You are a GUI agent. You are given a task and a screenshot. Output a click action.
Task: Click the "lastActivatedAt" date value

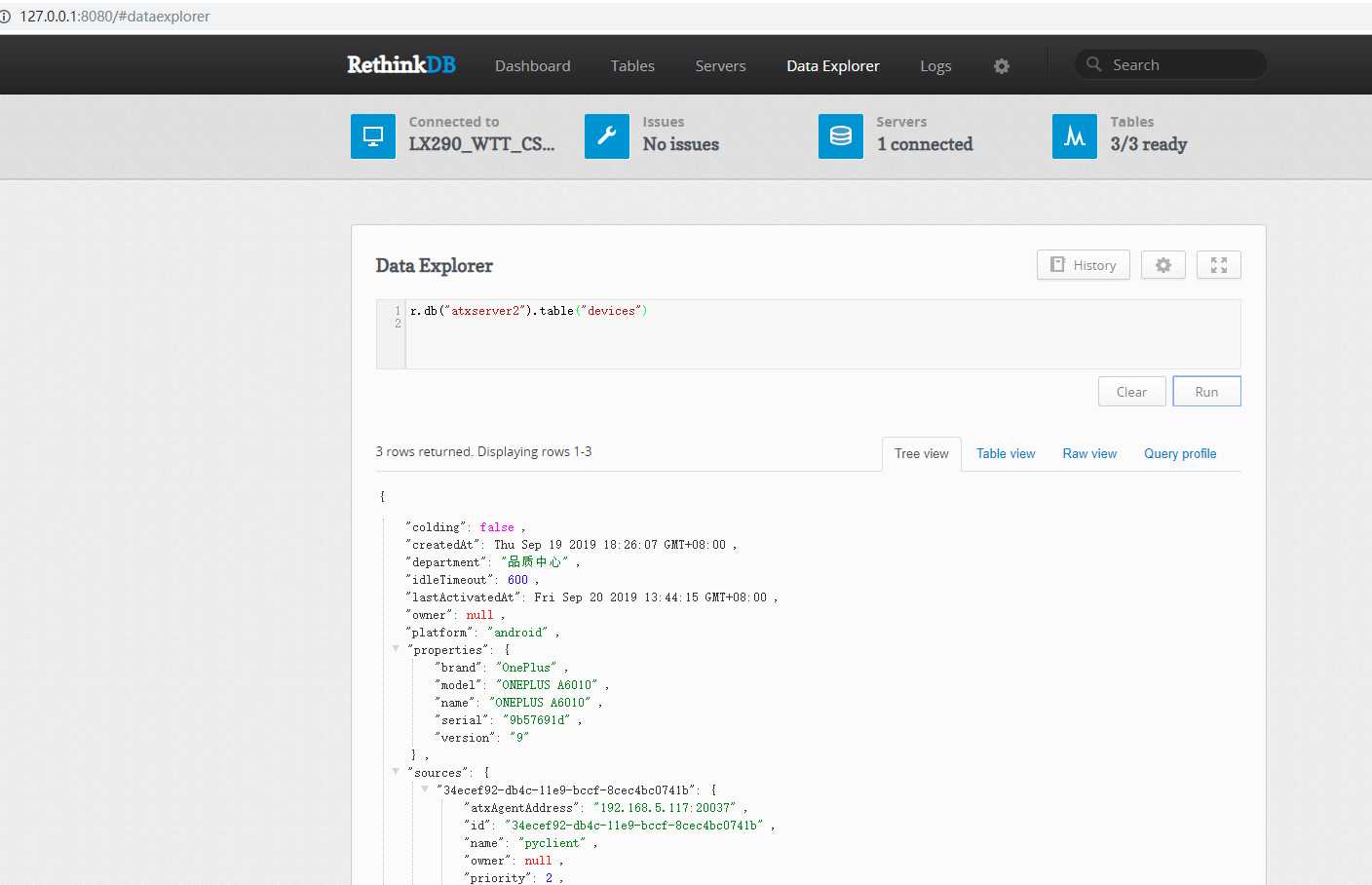pos(651,597)
